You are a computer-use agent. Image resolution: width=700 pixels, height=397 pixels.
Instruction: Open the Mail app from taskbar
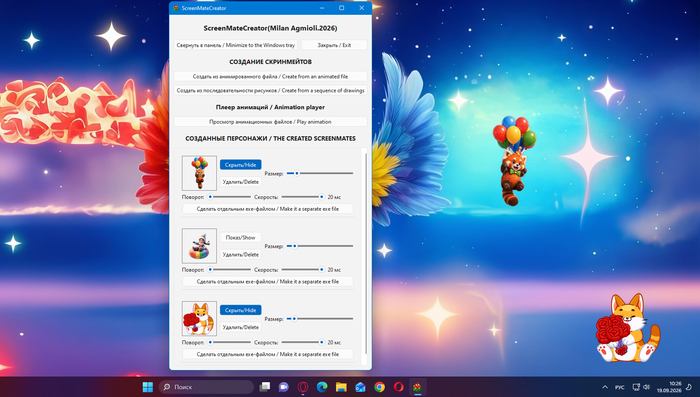point(360,387)
